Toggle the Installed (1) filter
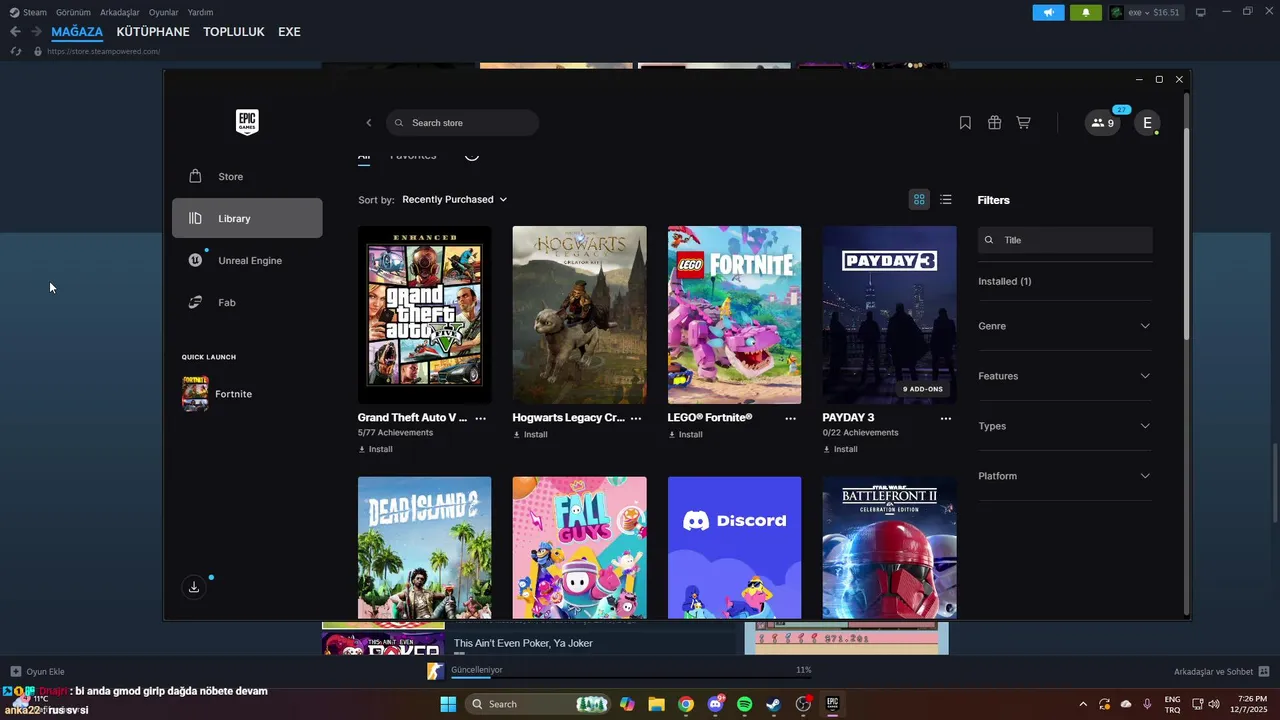Viewport: 1280px width, 720px height. click(x=1005, y=281)
